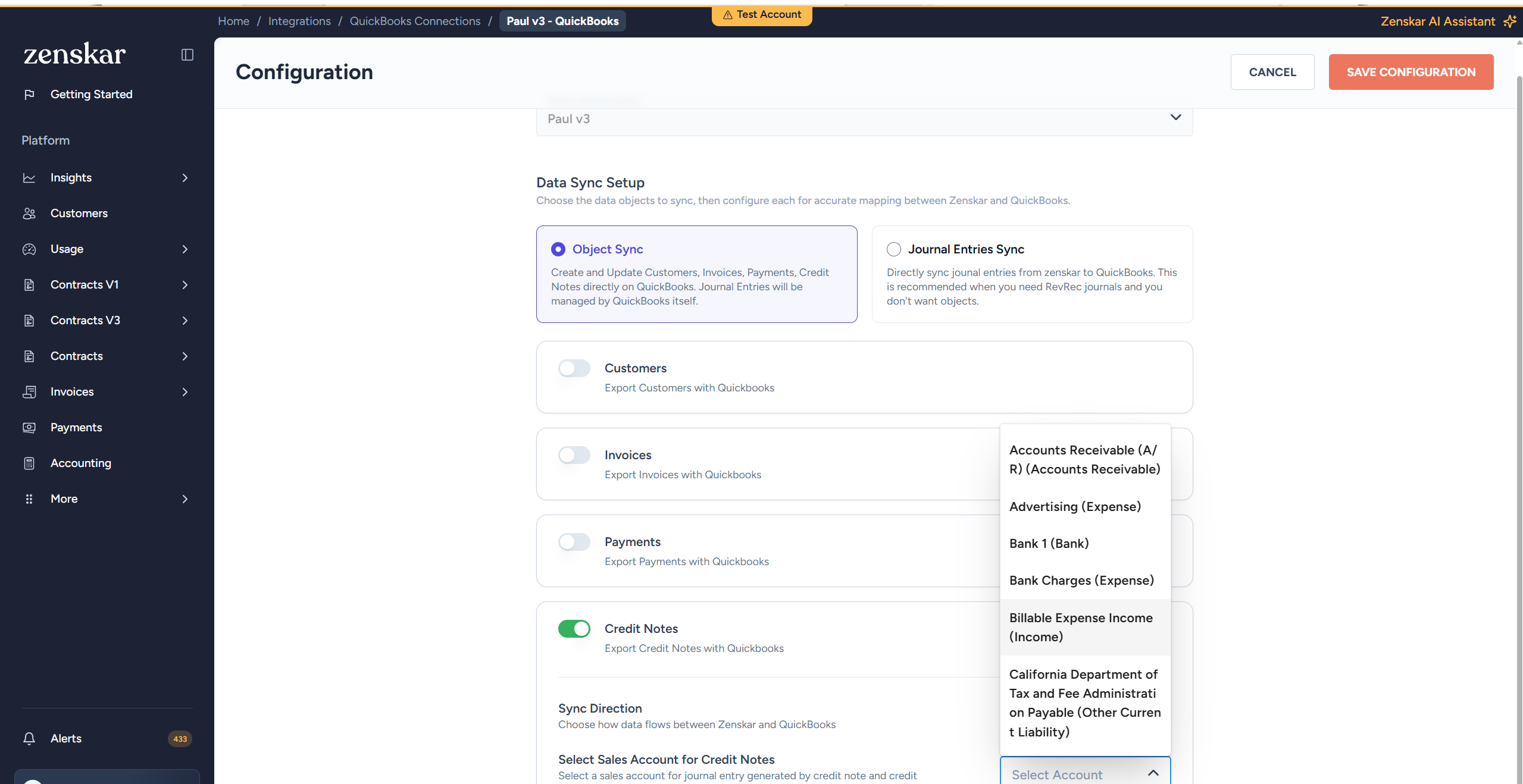Select Journal Entries Sync radio button

[x=893, y=249]
